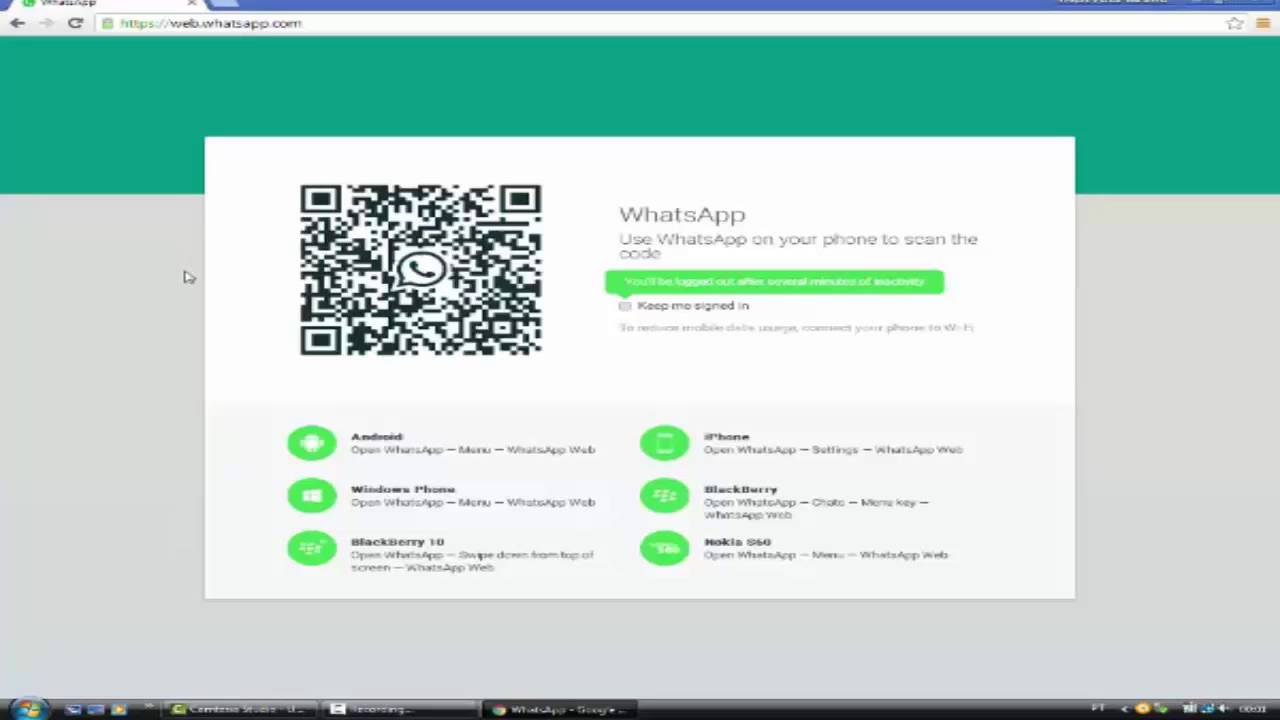Click the green logged out notice
This screenshot has width=1280, height=720.
tap(774, 282)
